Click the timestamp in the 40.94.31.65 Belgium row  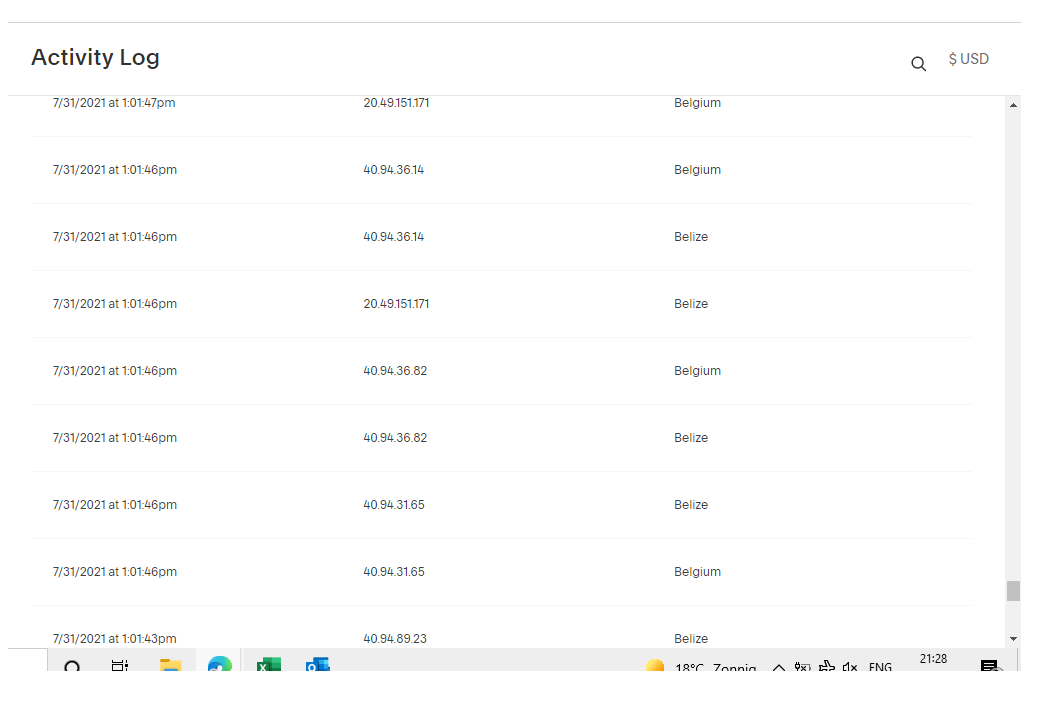[115, 572]
